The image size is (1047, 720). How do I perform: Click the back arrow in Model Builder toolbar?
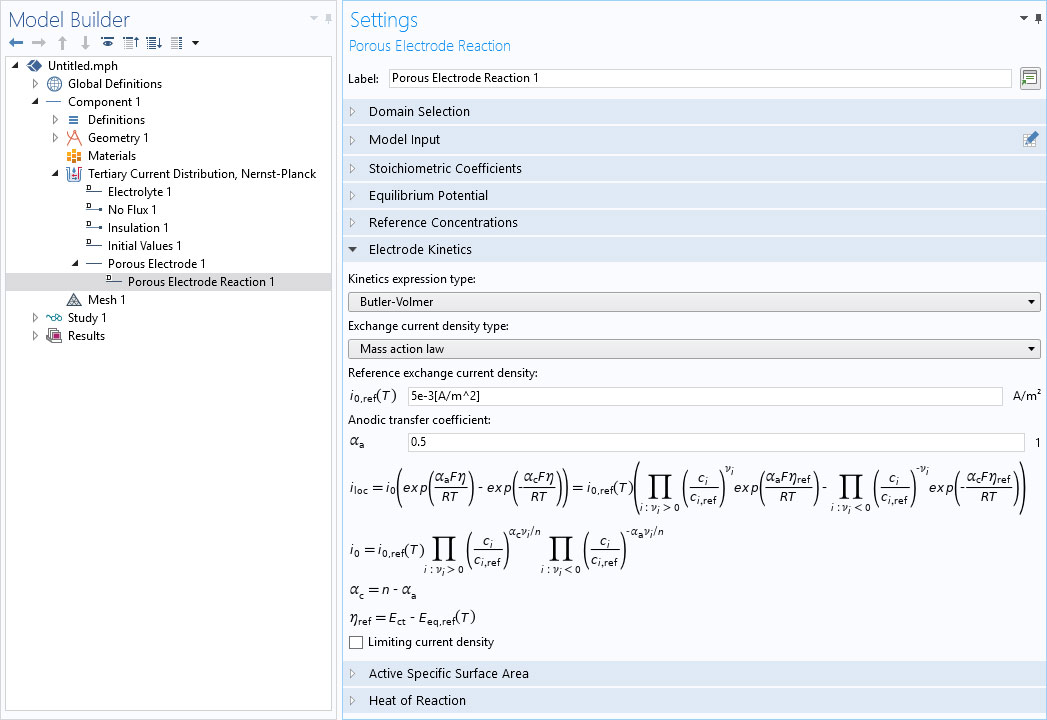coord(15,43)
